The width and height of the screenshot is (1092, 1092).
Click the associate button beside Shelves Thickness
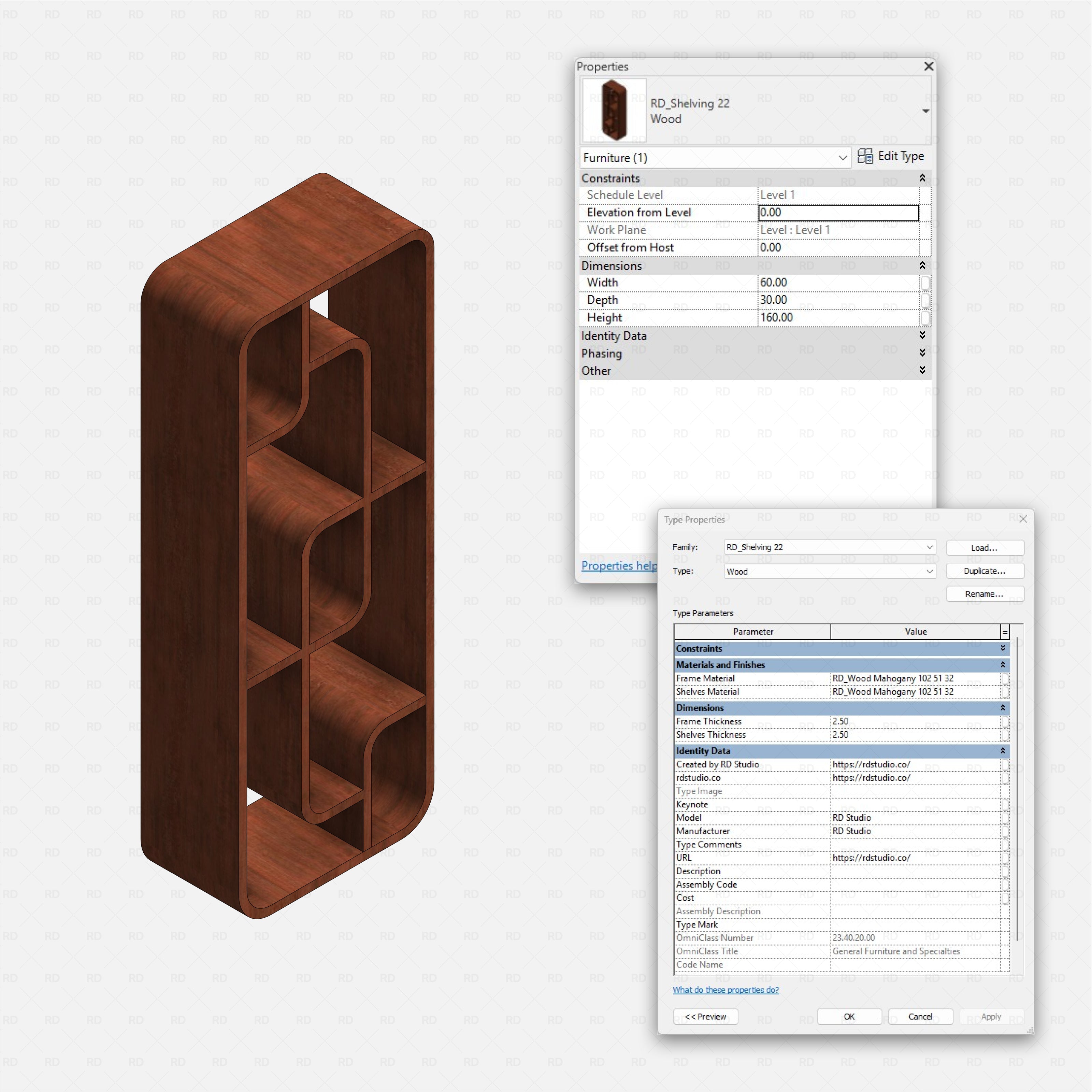pos(1005,735)
